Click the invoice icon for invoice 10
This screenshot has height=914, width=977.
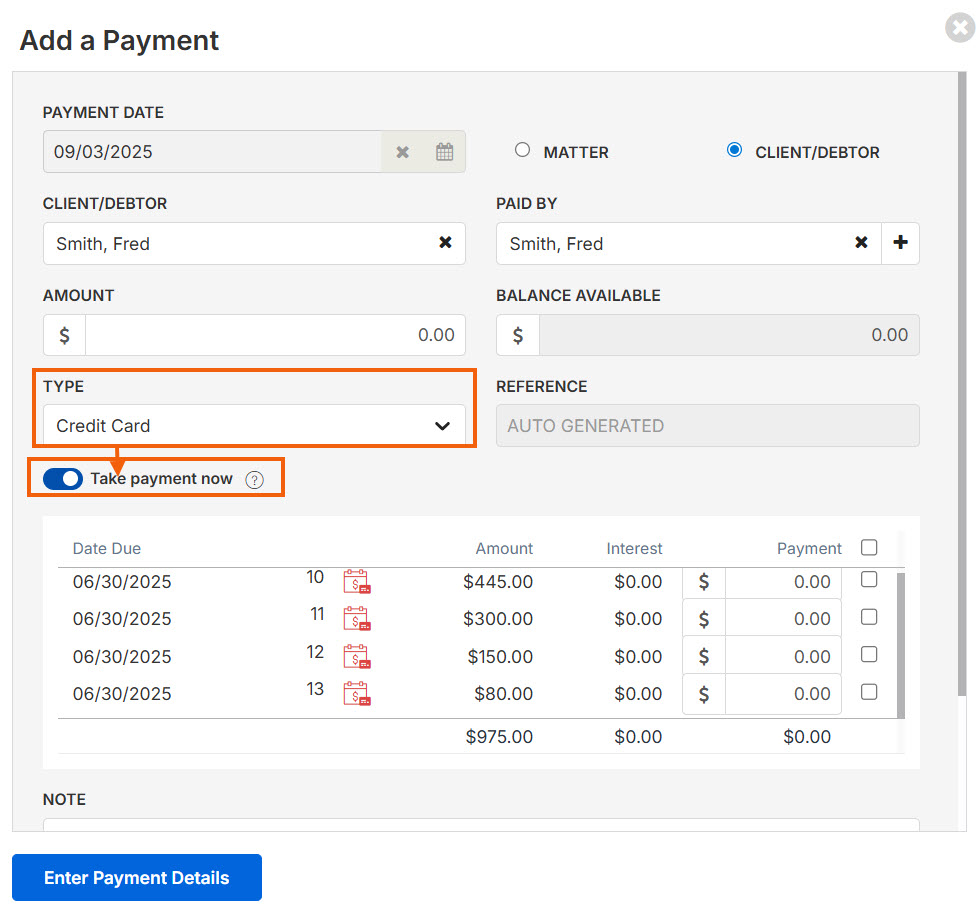point(356,582)
